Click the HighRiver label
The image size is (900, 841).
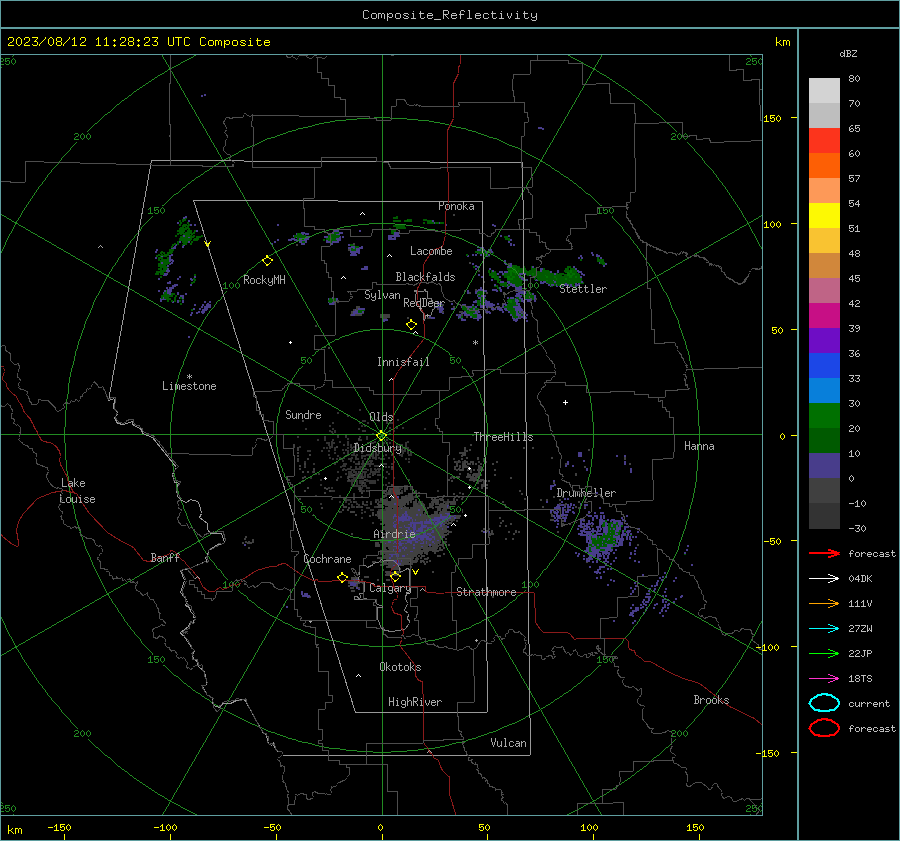(x=415, y=702)
